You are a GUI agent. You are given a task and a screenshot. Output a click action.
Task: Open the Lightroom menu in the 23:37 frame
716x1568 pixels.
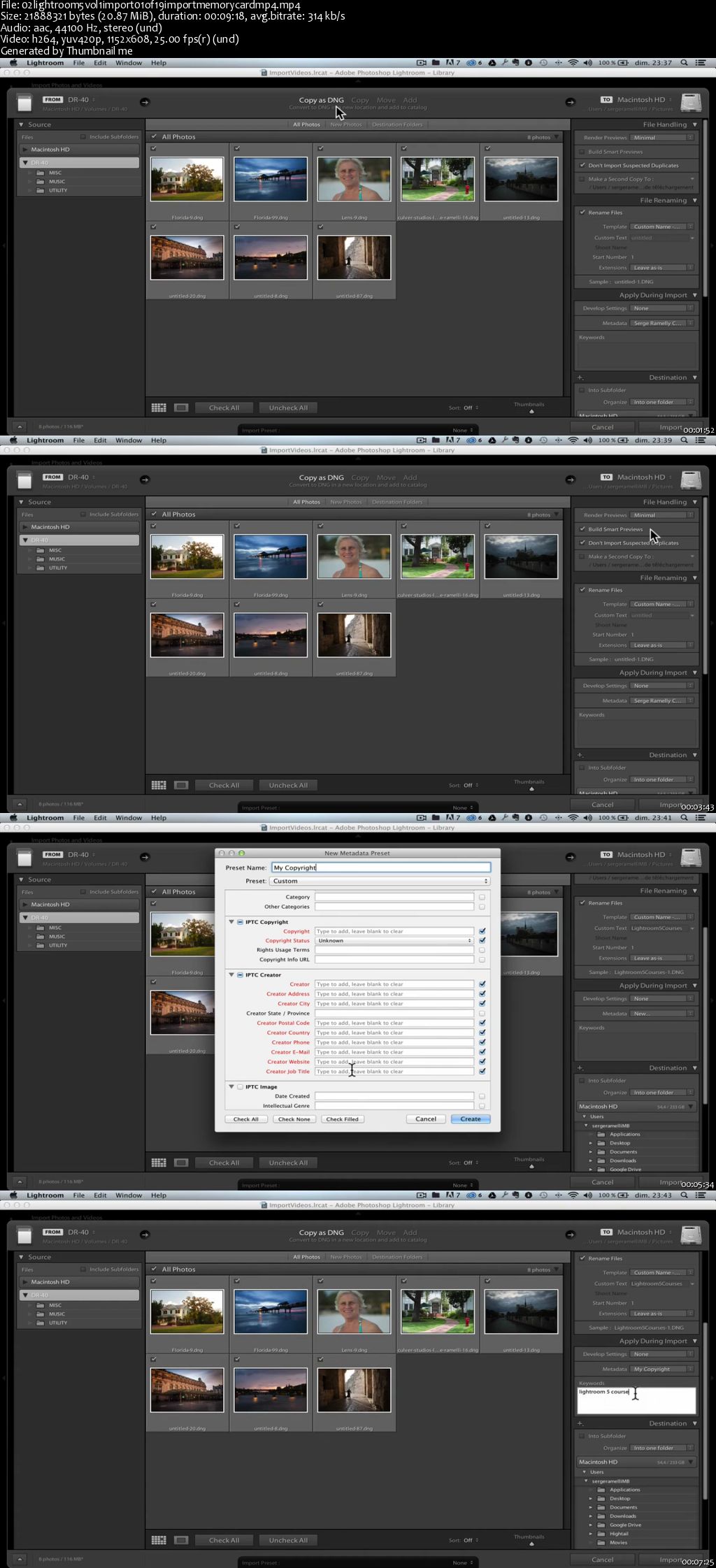pos(45,63)
